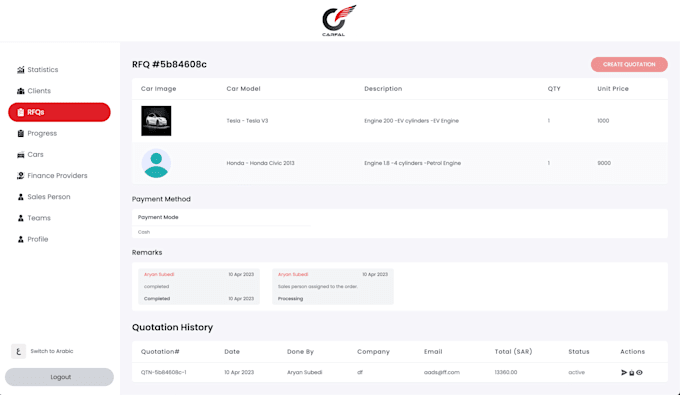Click unit price 1000 for Tesla

pos(603,121)
